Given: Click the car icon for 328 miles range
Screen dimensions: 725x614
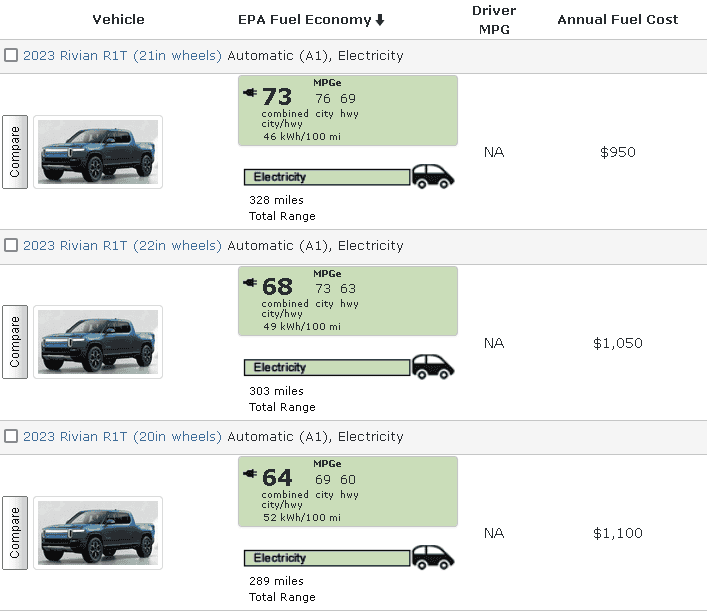Looking at the screenshot, I should [433, 176].
